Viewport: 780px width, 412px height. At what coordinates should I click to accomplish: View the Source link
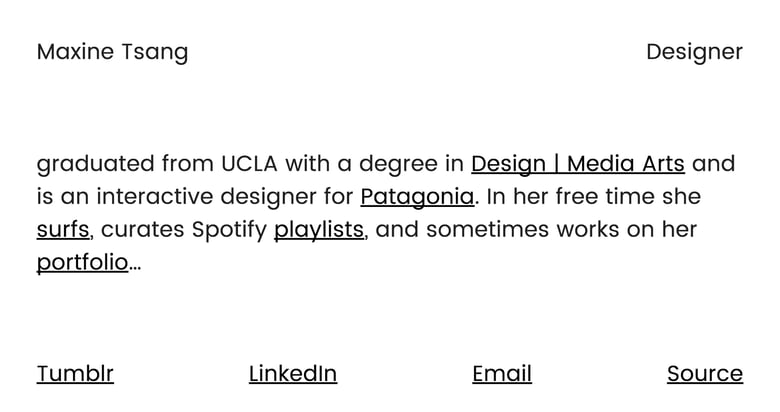pos(704,374)
